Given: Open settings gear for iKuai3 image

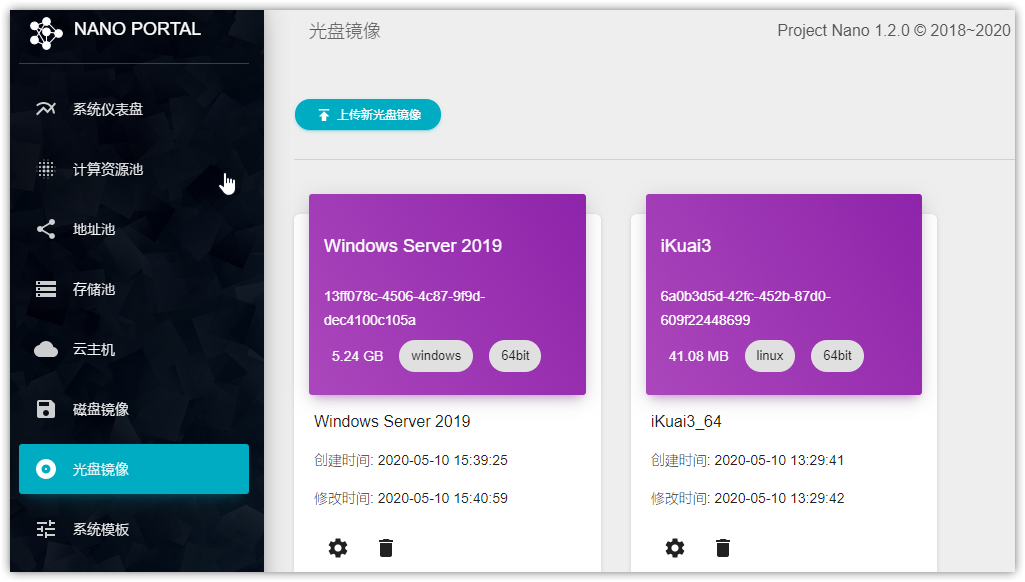Looking at the screenshot, I should point(675,547).
